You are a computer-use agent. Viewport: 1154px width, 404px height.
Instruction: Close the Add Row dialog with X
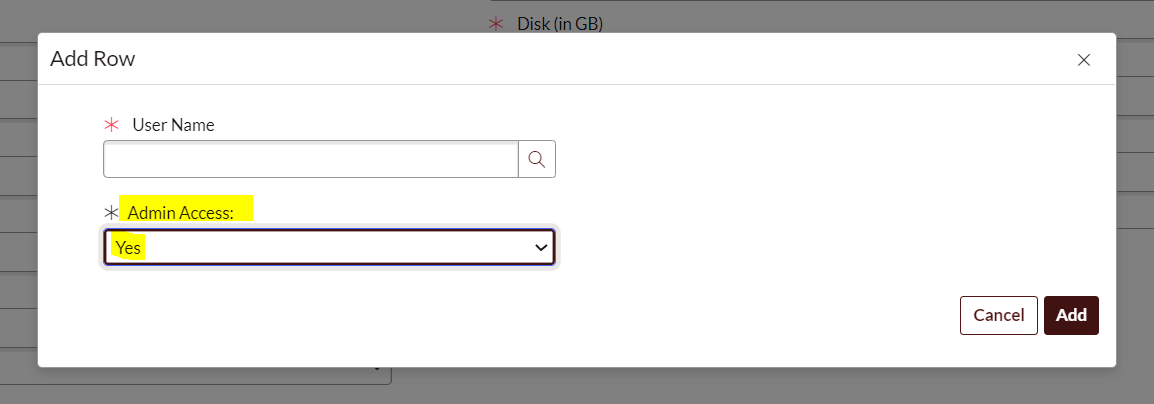tap(1083, 60)
